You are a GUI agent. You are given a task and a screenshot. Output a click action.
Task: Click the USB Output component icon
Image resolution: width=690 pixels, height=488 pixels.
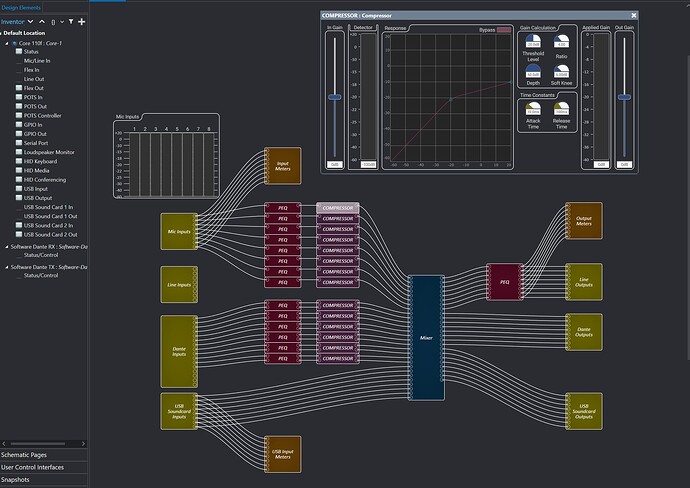click(19, 198)
